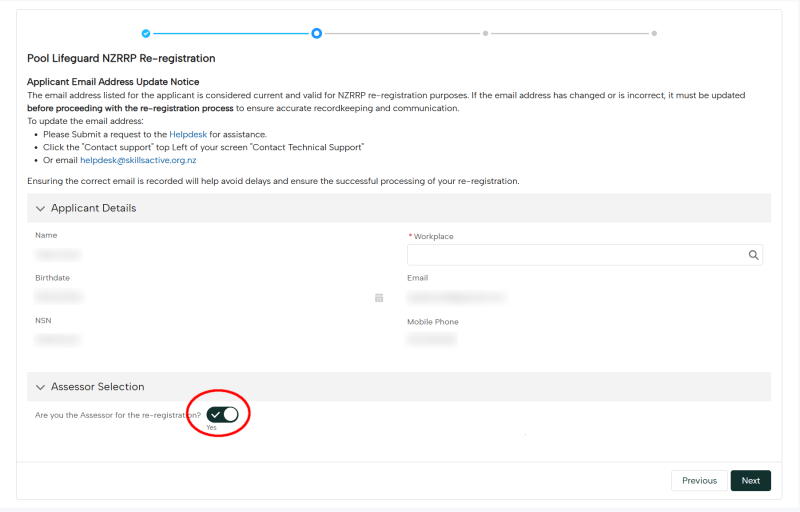Open the Birthdate calendar picker icon
Image resolution: width=800 pixels, height=512 pixels.
[379, 298]
